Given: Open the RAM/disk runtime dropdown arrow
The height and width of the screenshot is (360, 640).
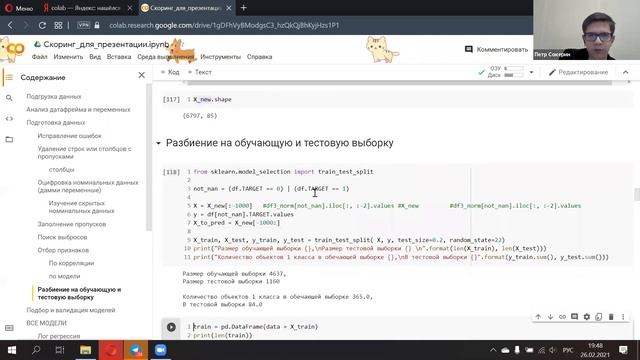Looking at the screenshot, I should [x=531, y=72].
